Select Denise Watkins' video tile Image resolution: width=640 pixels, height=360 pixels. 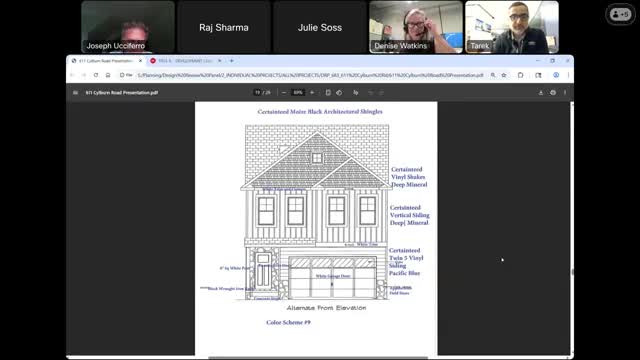click(416, 27)
